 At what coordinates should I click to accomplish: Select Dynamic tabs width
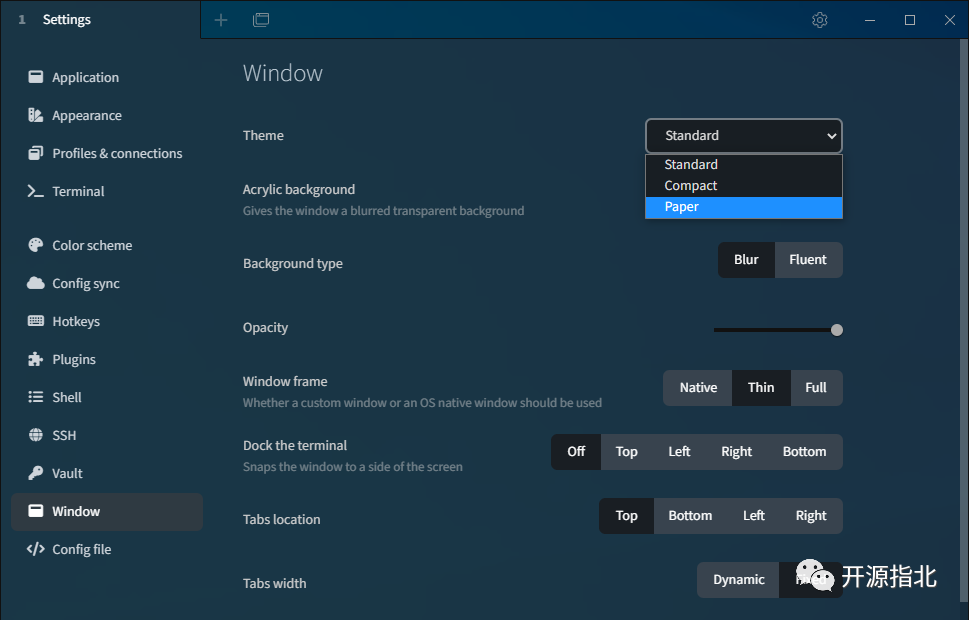(x=738, y=580)
